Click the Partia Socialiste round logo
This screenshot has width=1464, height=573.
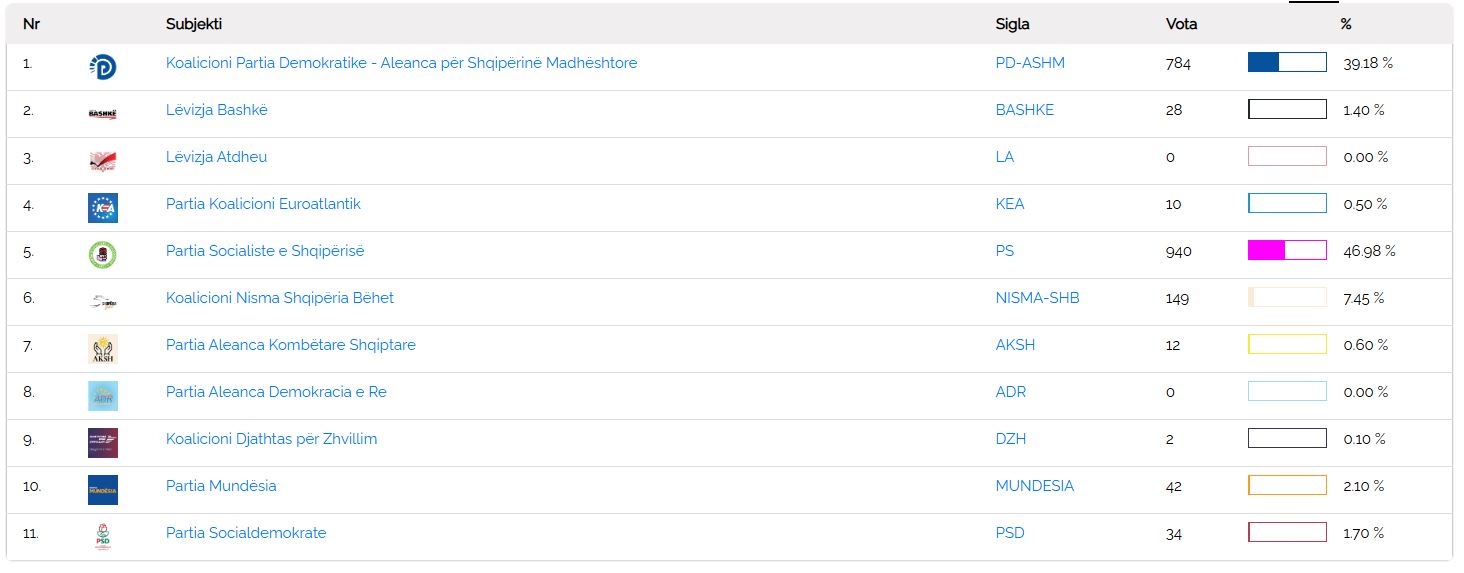102,255
